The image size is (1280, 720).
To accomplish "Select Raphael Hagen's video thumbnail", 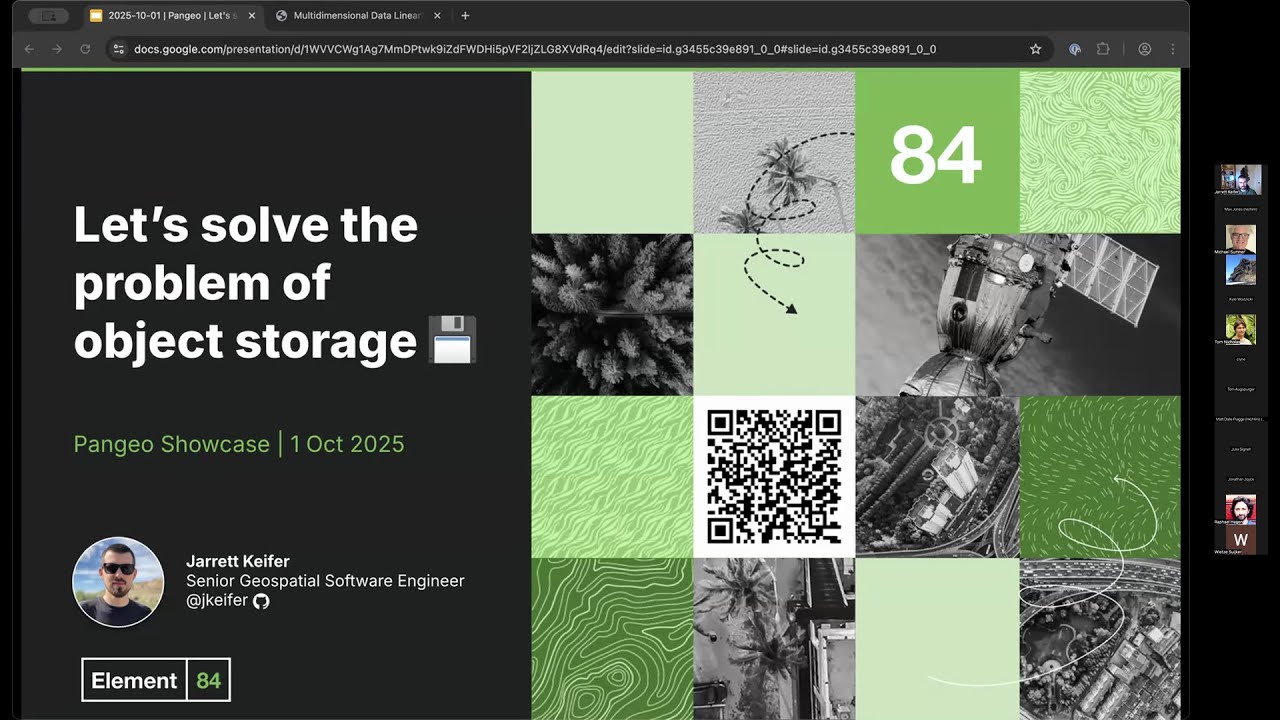I will point(1240,509).
